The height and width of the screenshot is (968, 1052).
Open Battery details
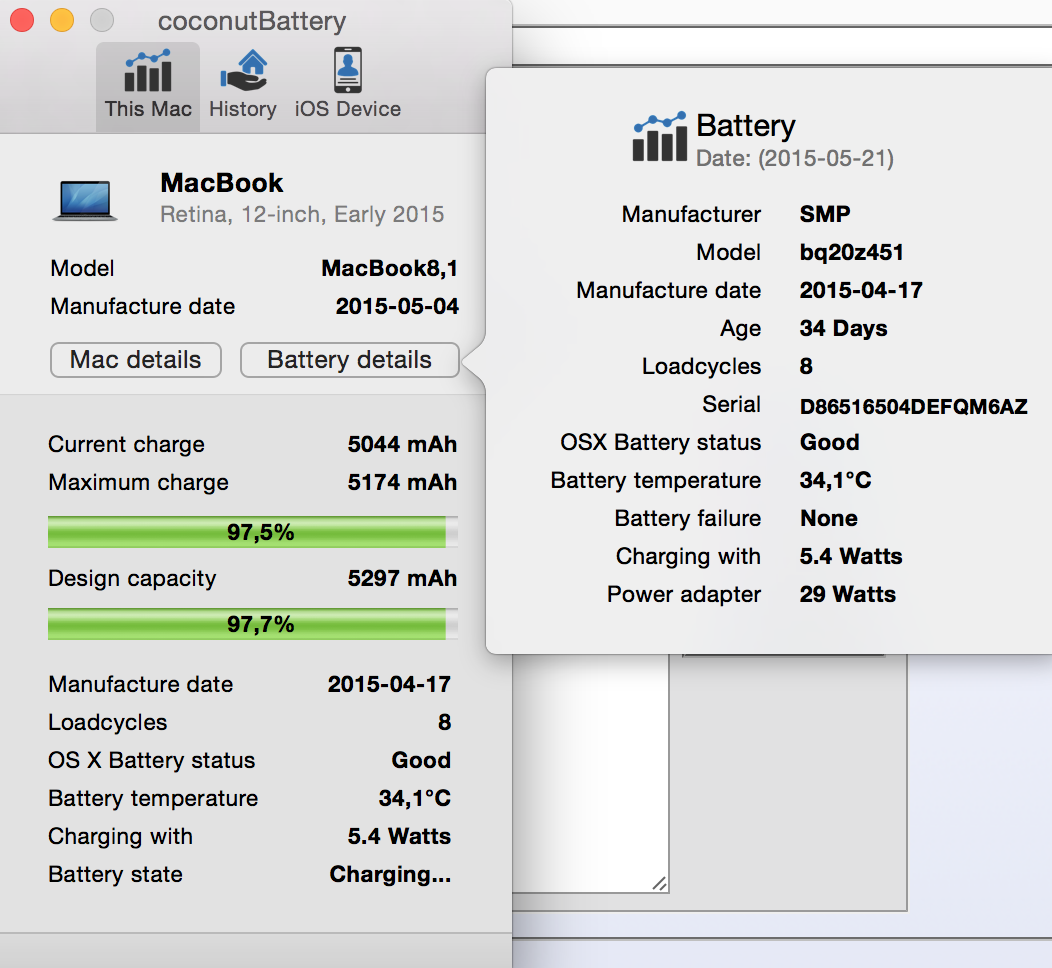tap(350, 360)
